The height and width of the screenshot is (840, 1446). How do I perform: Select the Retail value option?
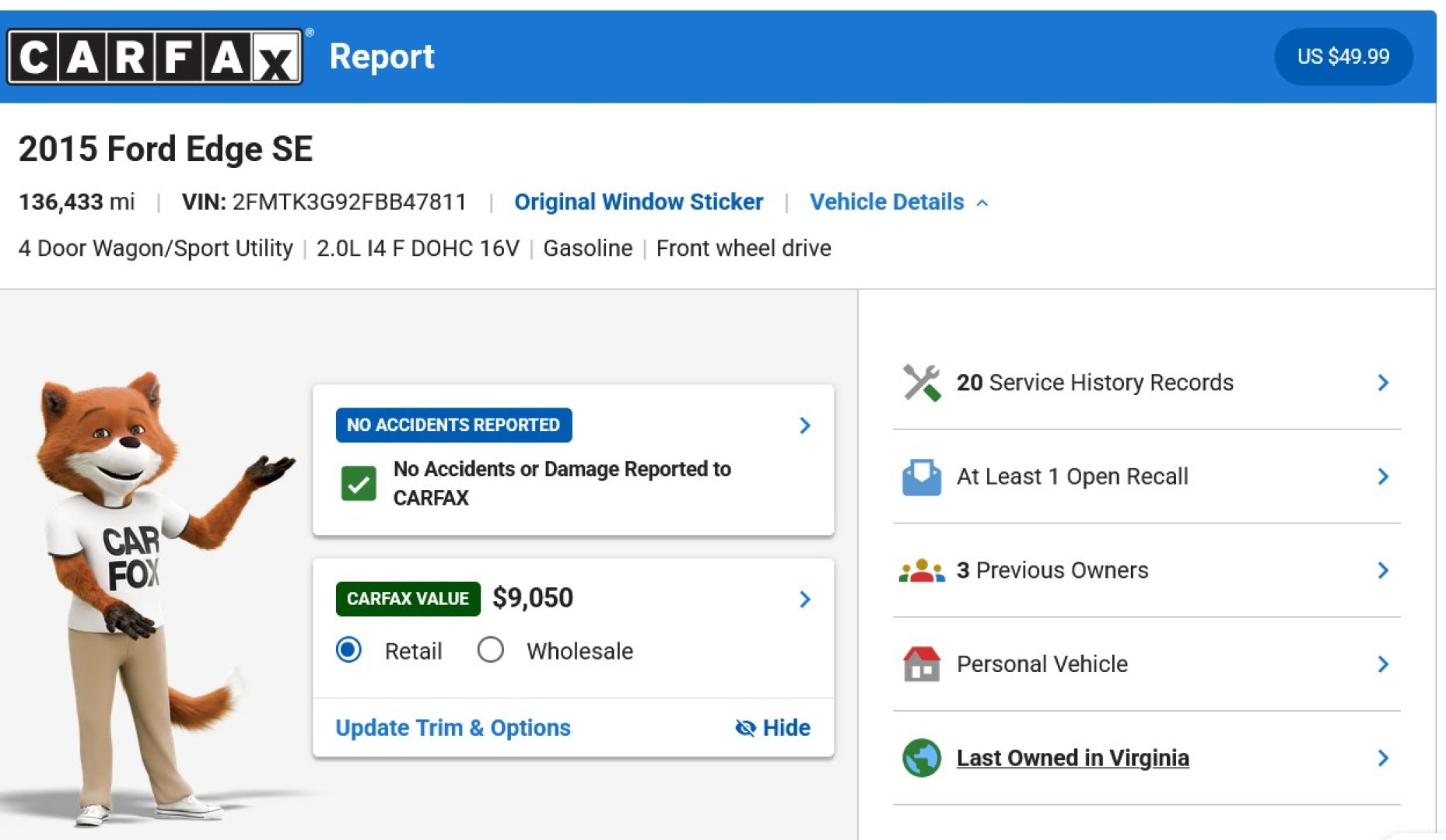click(348, 649)
